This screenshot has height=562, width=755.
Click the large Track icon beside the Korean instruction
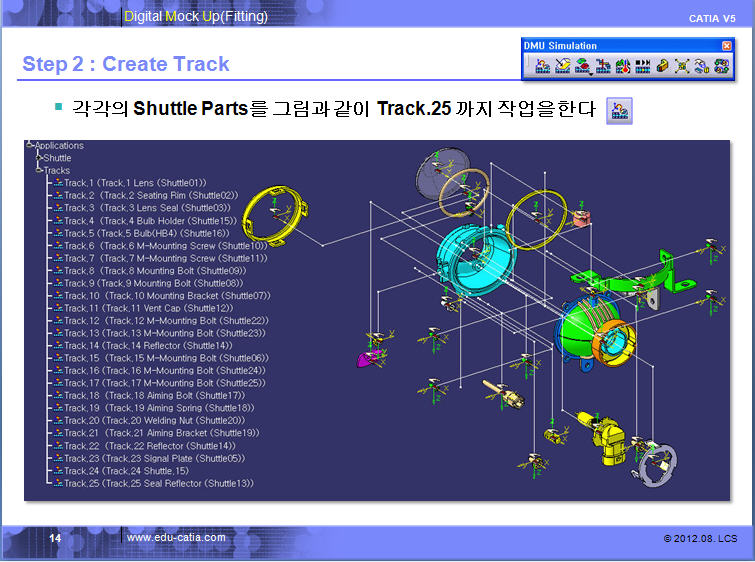(x=620, y=109)
